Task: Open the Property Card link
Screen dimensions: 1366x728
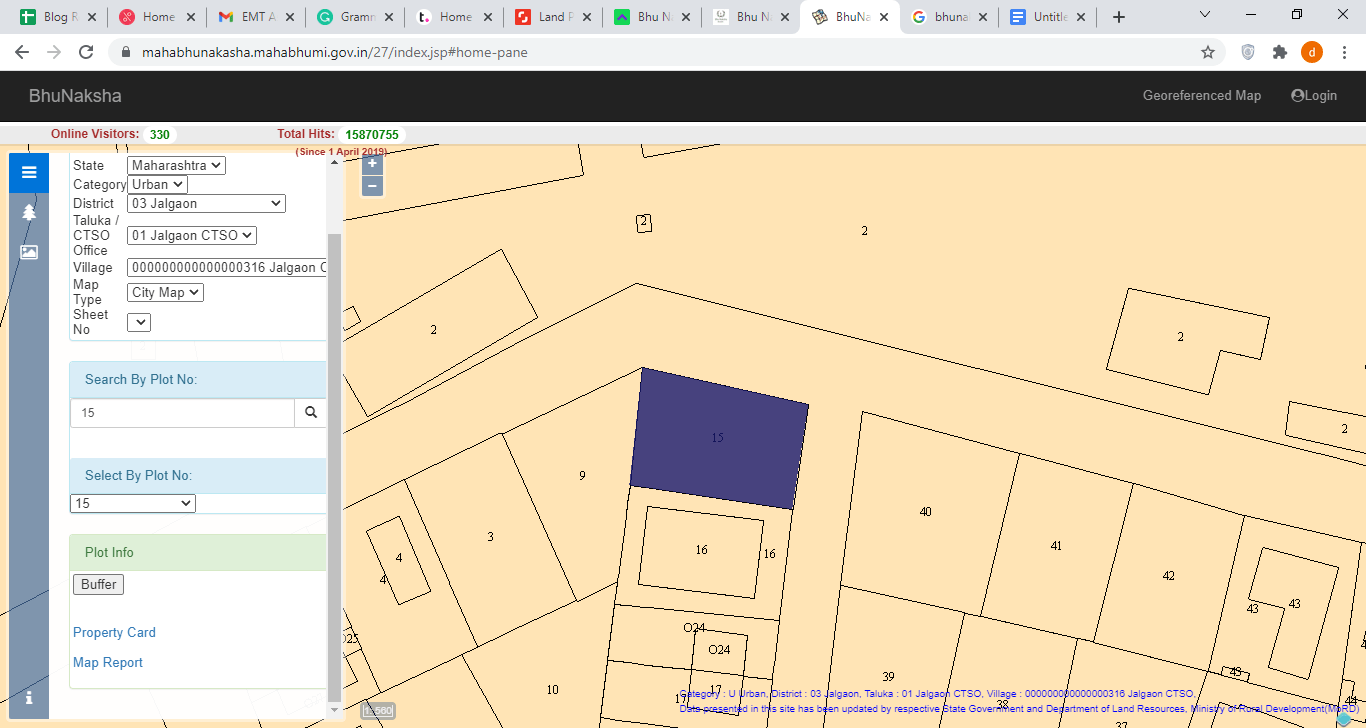Action: tap(114, 632)
